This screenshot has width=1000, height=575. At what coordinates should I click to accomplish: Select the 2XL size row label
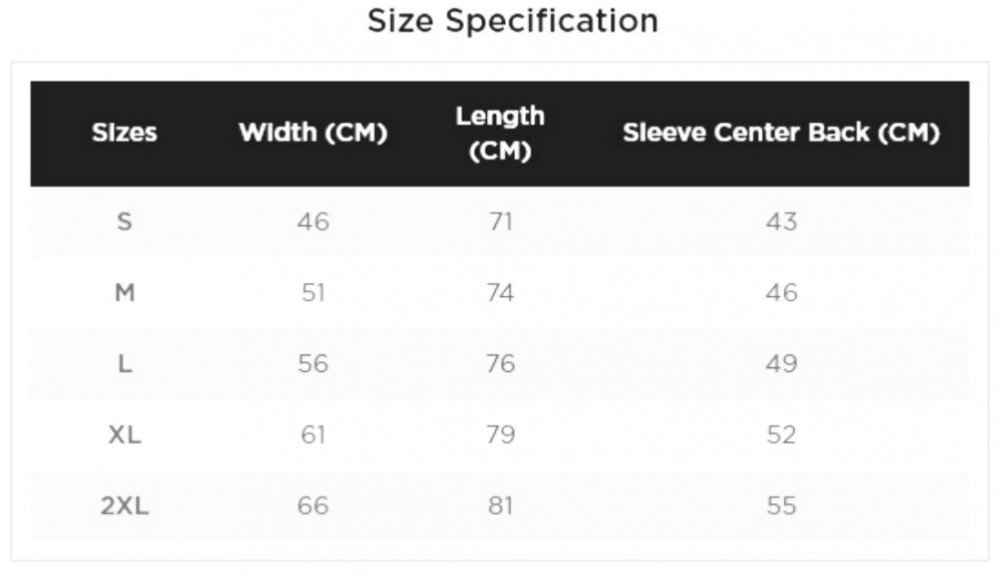(124, 506)
